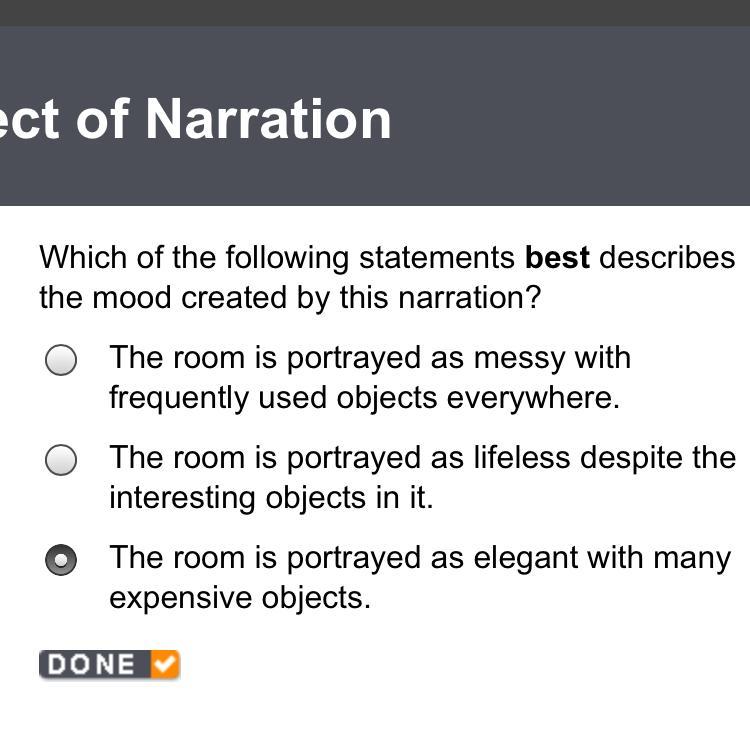Screen dimensions: 750x750
Task: Click the gray header banner right of "Narration"
Action: tap(570, 119)
